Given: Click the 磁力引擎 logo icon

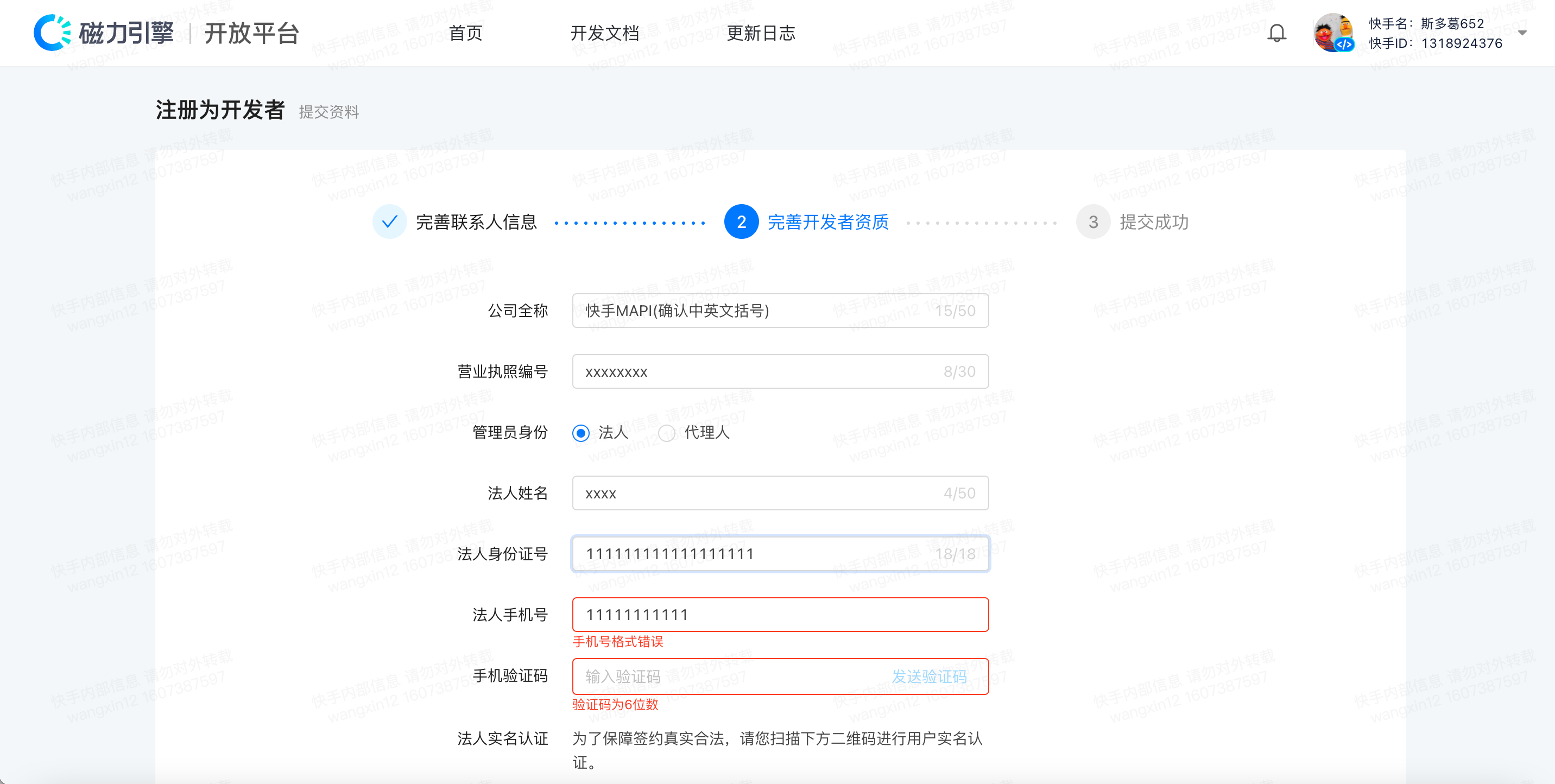Looking at the screenshot, I should click(52, 33).
